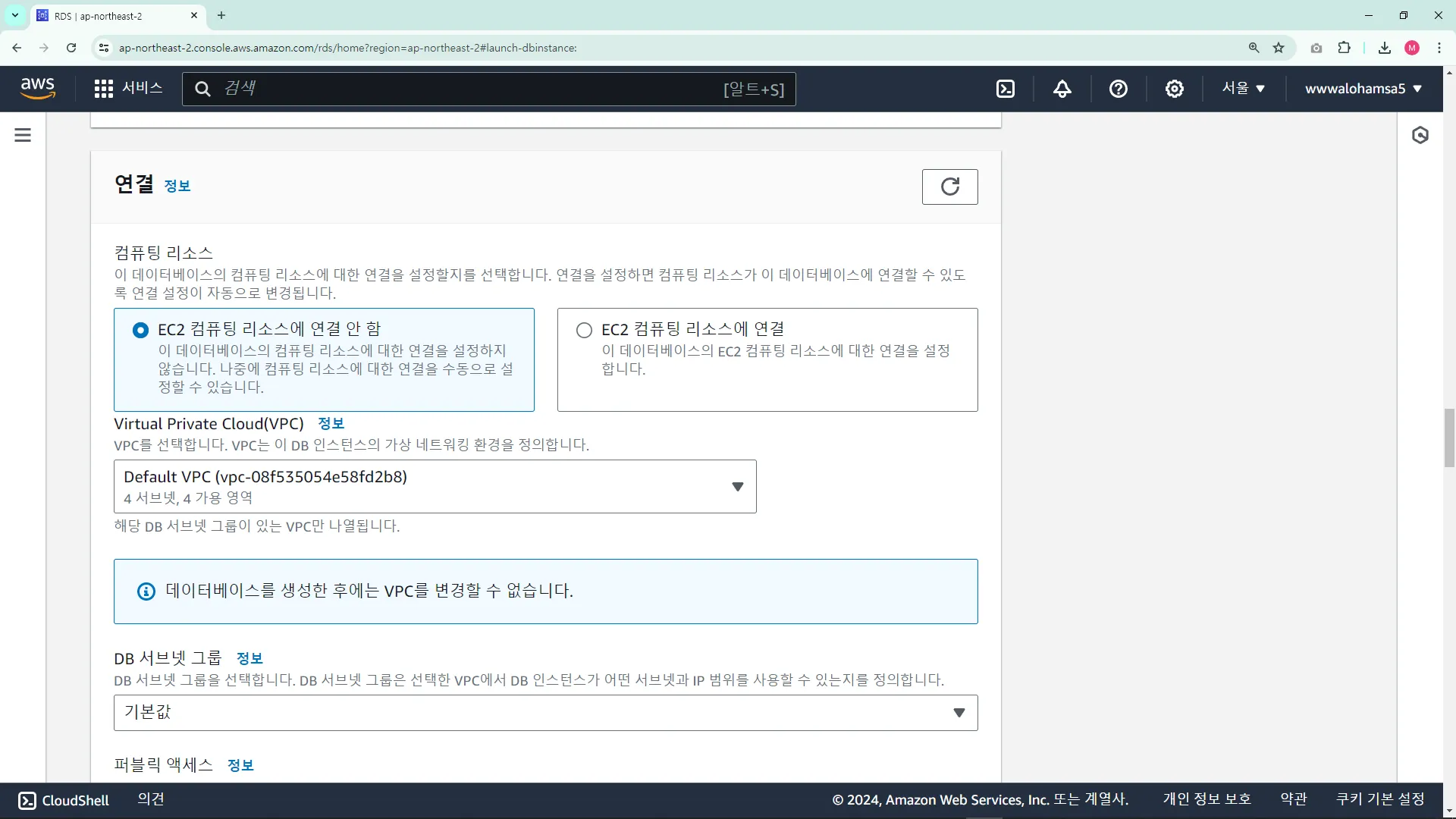
Task: Select 'EC2 컴퓨팅 리소스에 연결 안 함' radio option
Action: click(x=140, y=330)
